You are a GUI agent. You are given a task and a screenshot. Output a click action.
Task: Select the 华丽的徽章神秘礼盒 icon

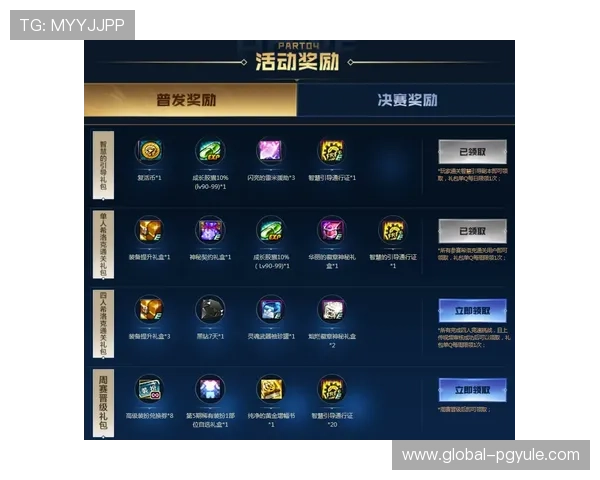click(332, 230)
